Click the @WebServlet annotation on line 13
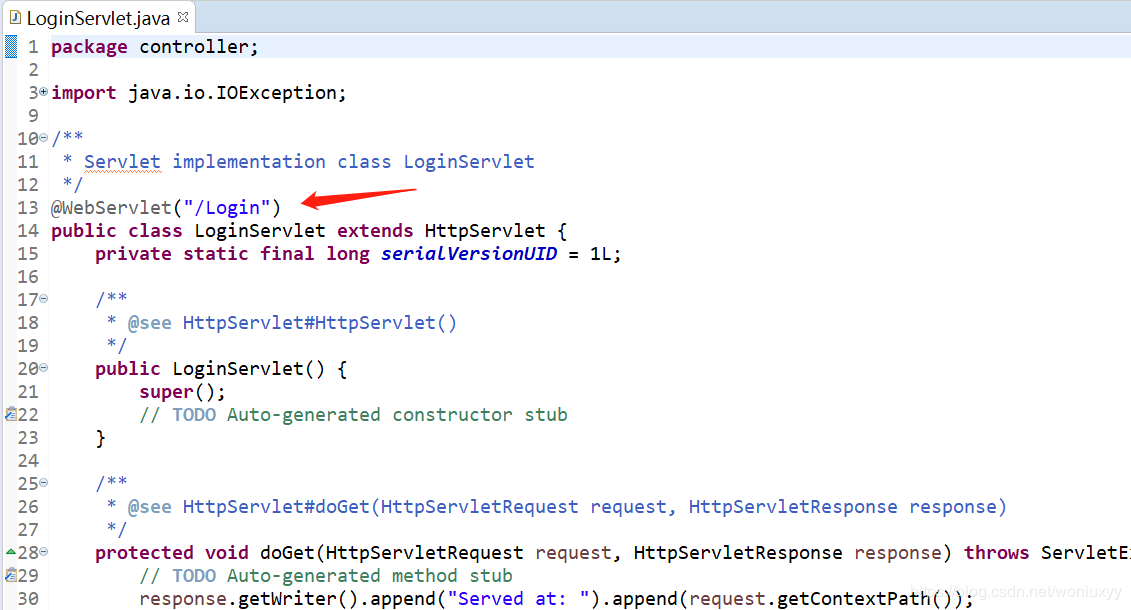Image resolution: width=1131 pixels, height=610 pixels. pos(166,208)
